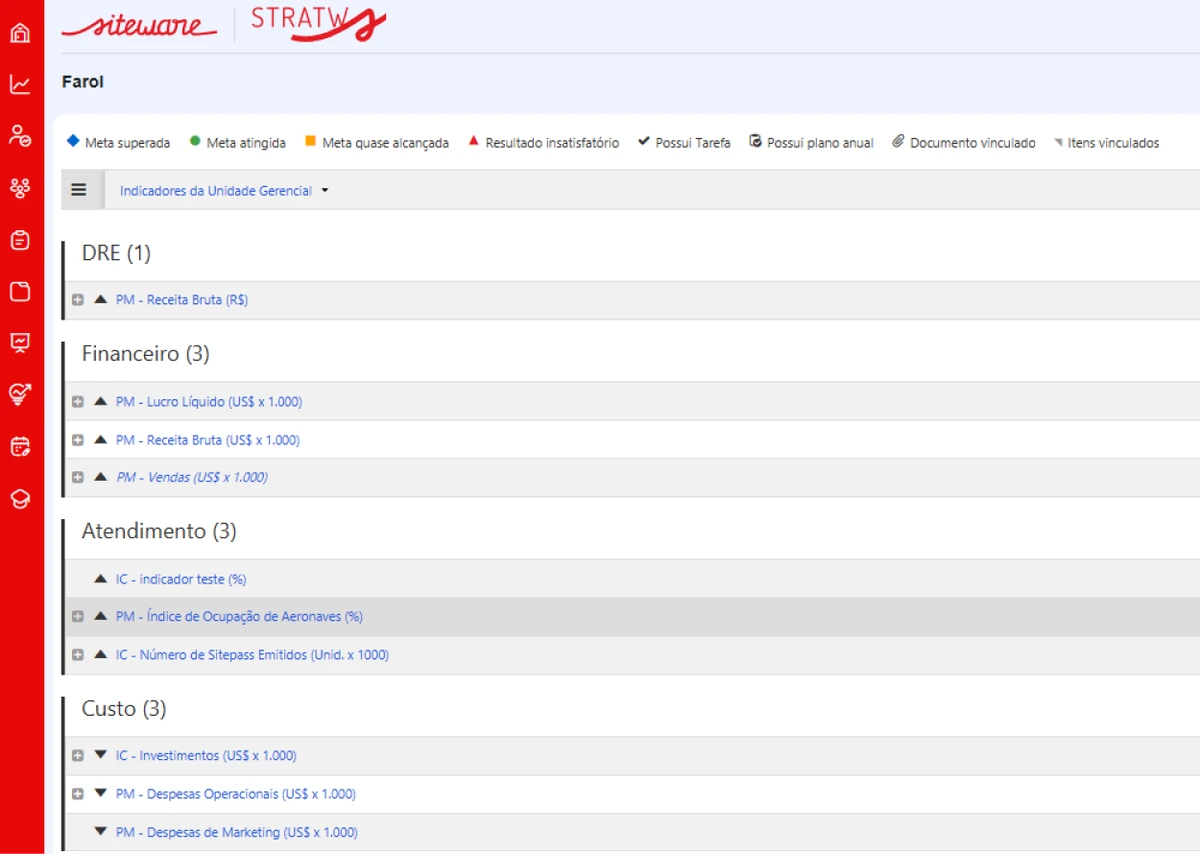This screenshot has height=854, width=1200.
Task: Click the up arrow beside indicador teste
Action: coord(100,578)
